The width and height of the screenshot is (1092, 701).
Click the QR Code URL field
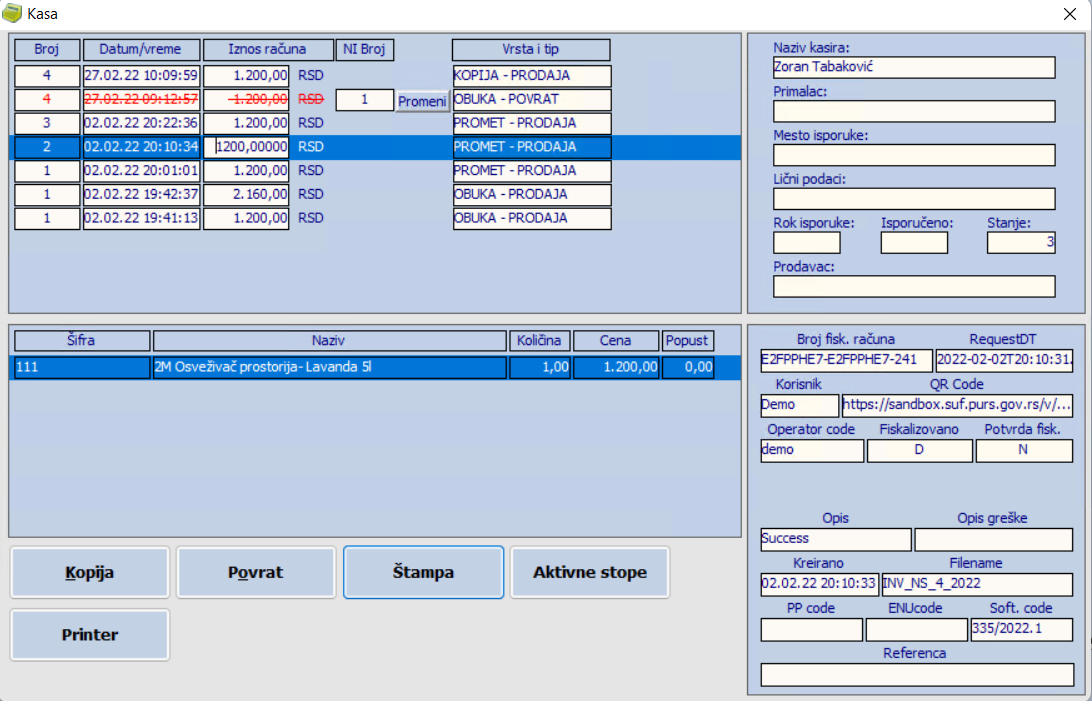(957, 404)
